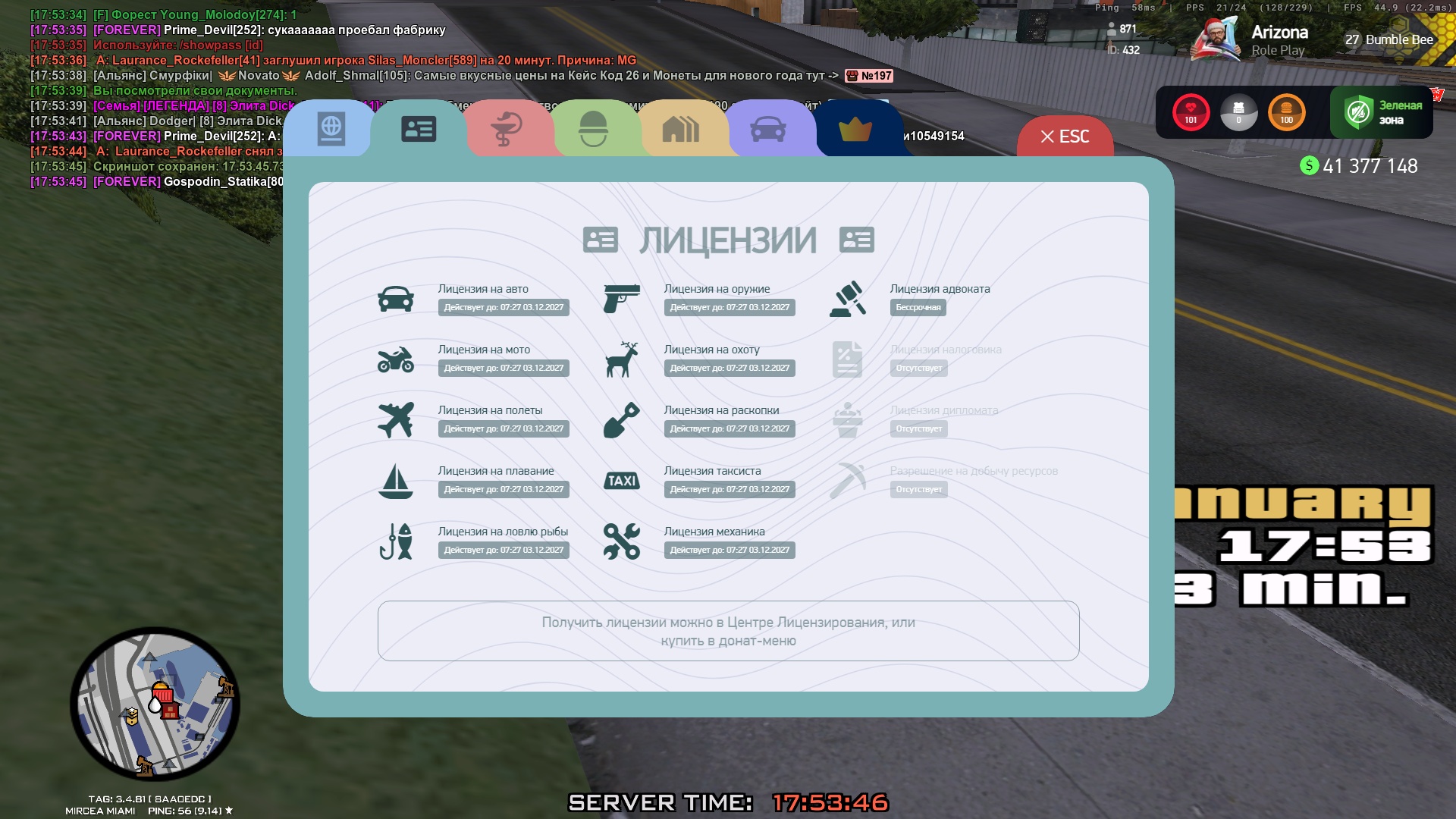Click the circular minimap
The width and height of the screenshot is (1456, 819).
pyautogui.click(x=155, y=704)
